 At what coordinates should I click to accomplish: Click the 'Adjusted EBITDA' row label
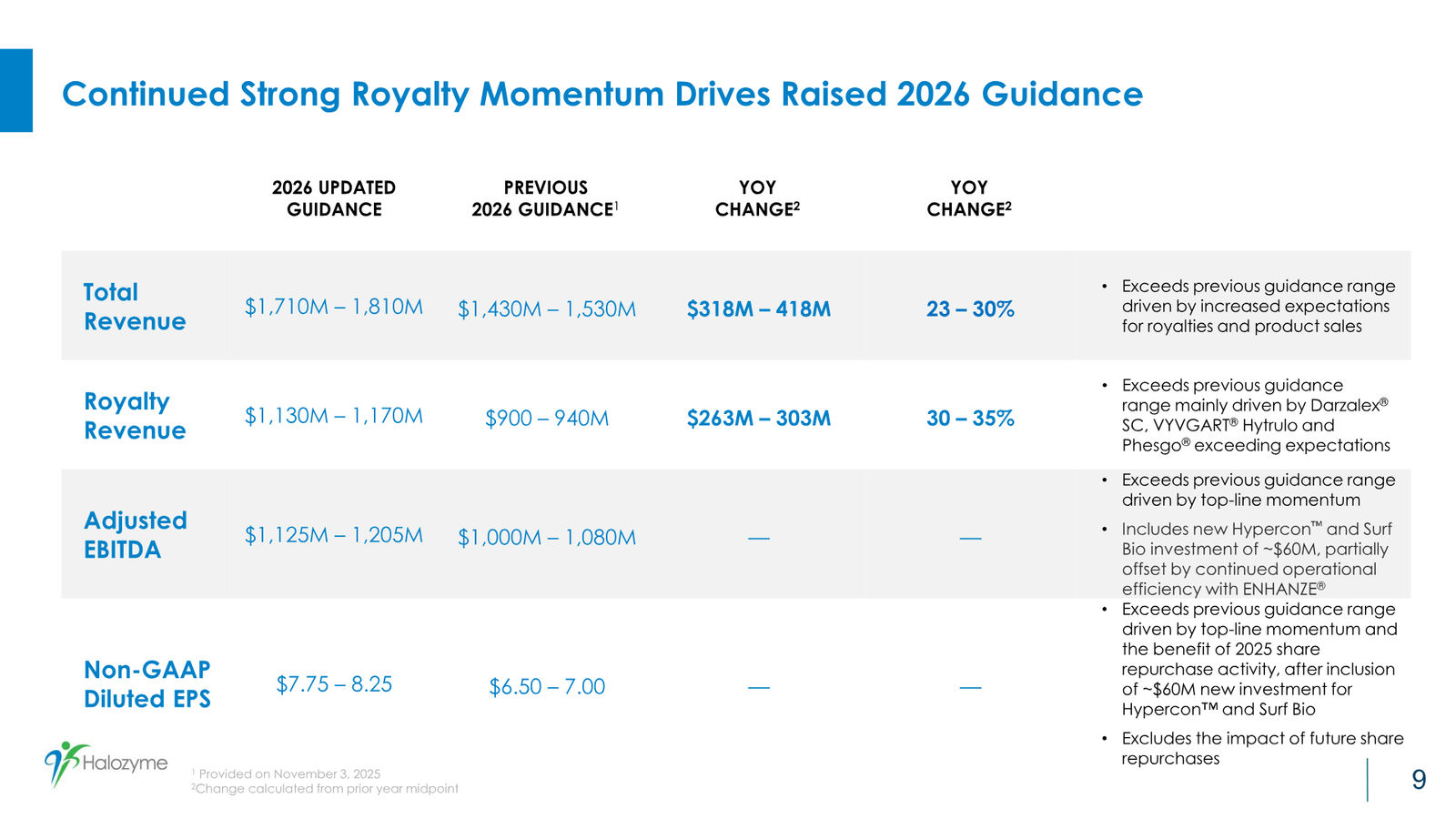tap(136, 535)
